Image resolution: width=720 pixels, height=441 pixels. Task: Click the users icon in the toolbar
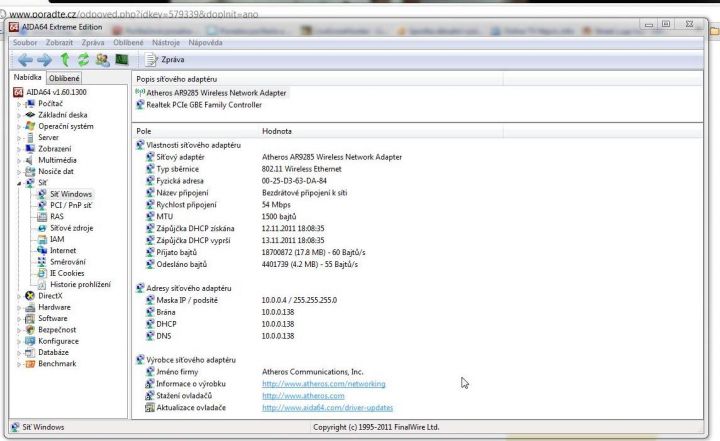point(102,60)
